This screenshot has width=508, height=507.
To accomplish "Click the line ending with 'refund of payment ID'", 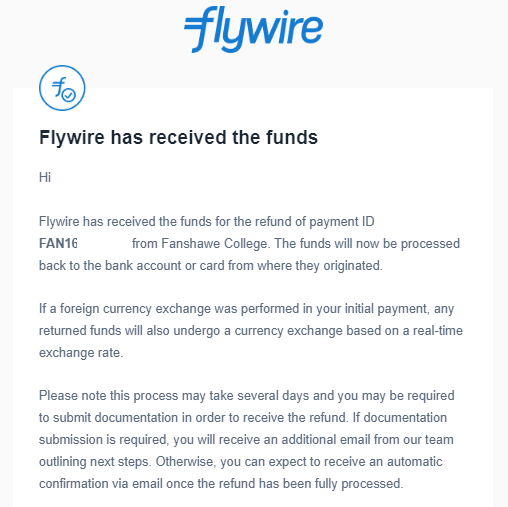I will (207, 222).
